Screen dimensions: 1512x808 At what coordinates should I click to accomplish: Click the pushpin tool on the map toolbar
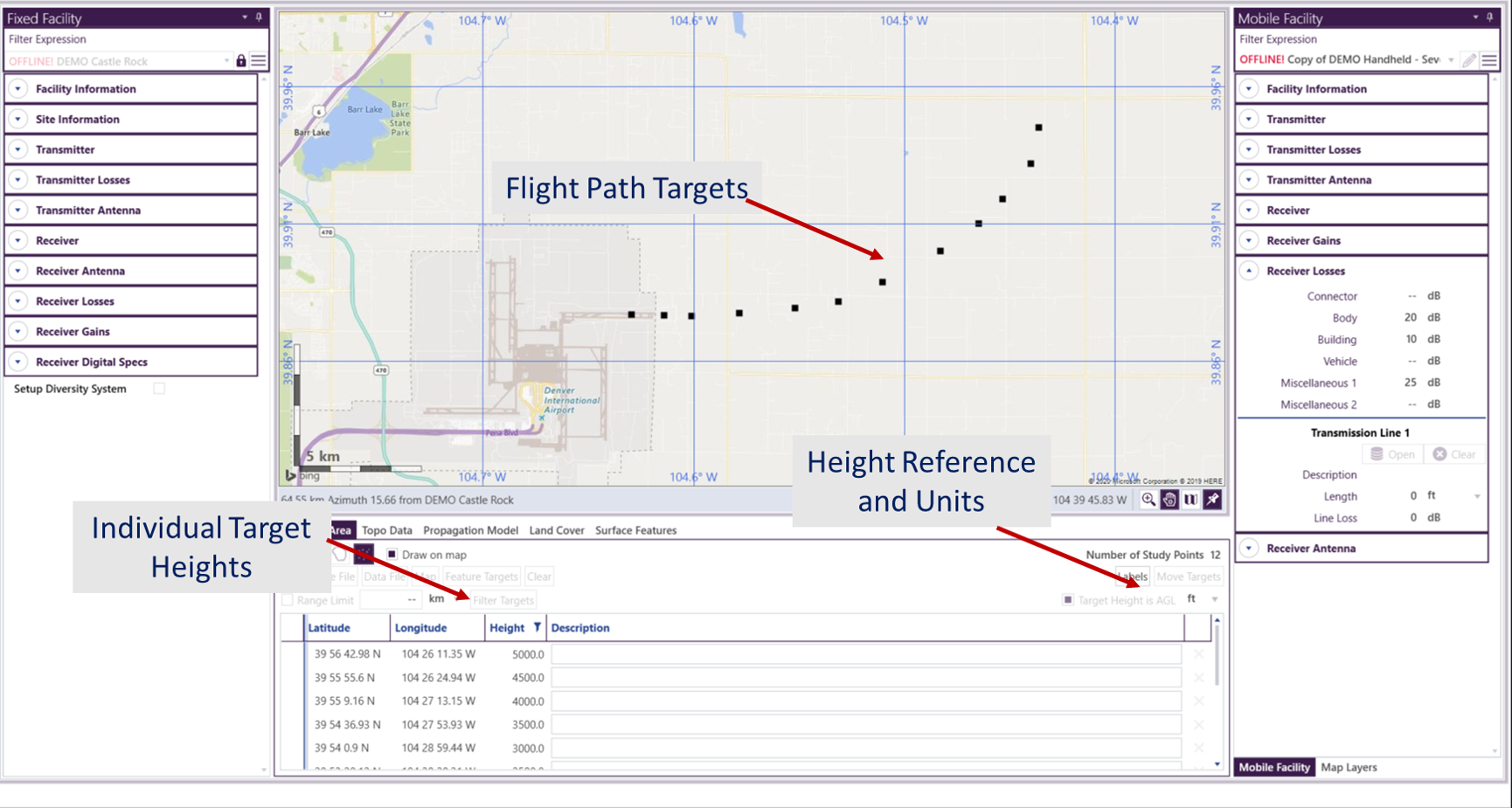coord(1212,500)
